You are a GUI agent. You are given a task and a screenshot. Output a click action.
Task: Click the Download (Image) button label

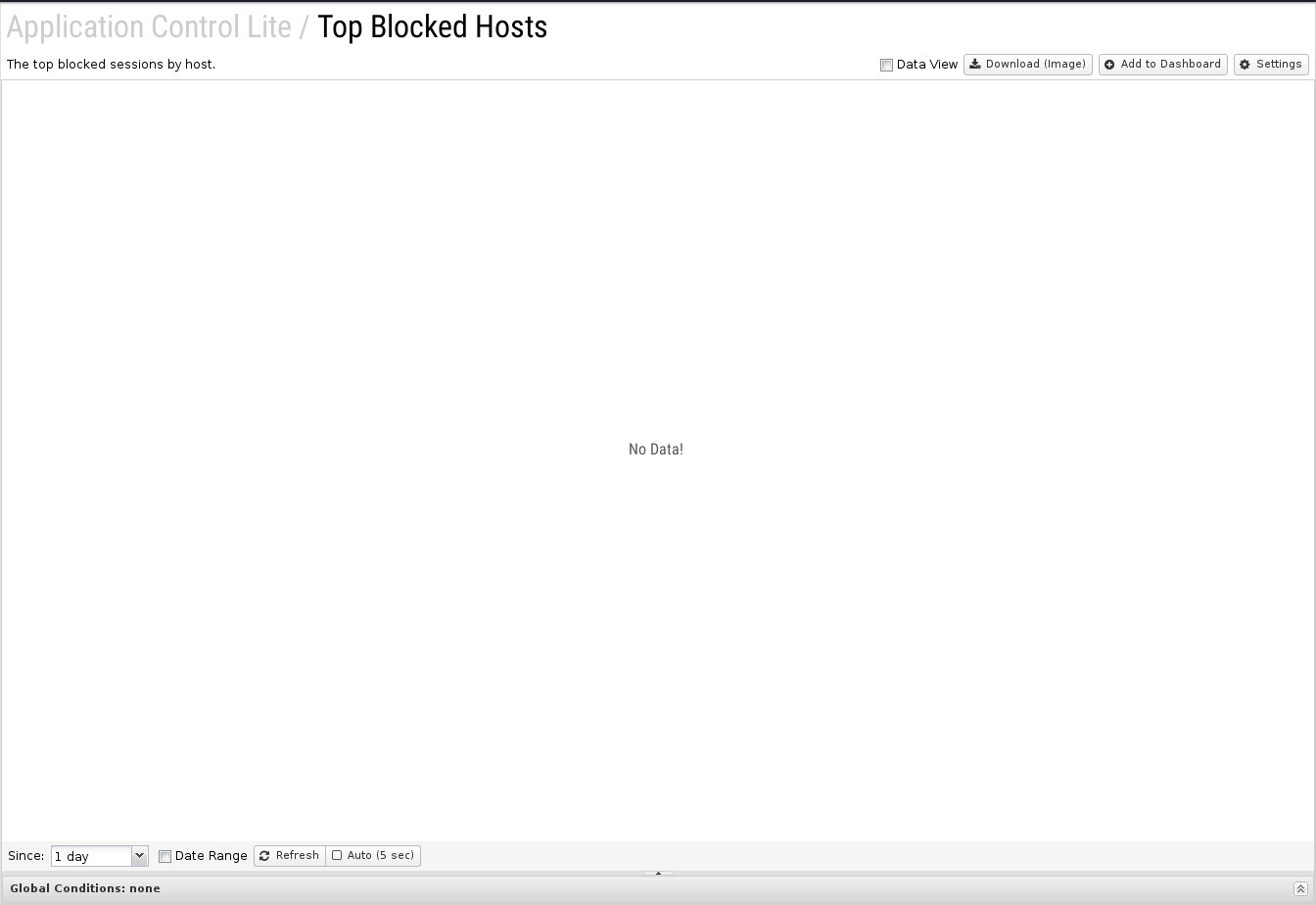pos(1035,65)
